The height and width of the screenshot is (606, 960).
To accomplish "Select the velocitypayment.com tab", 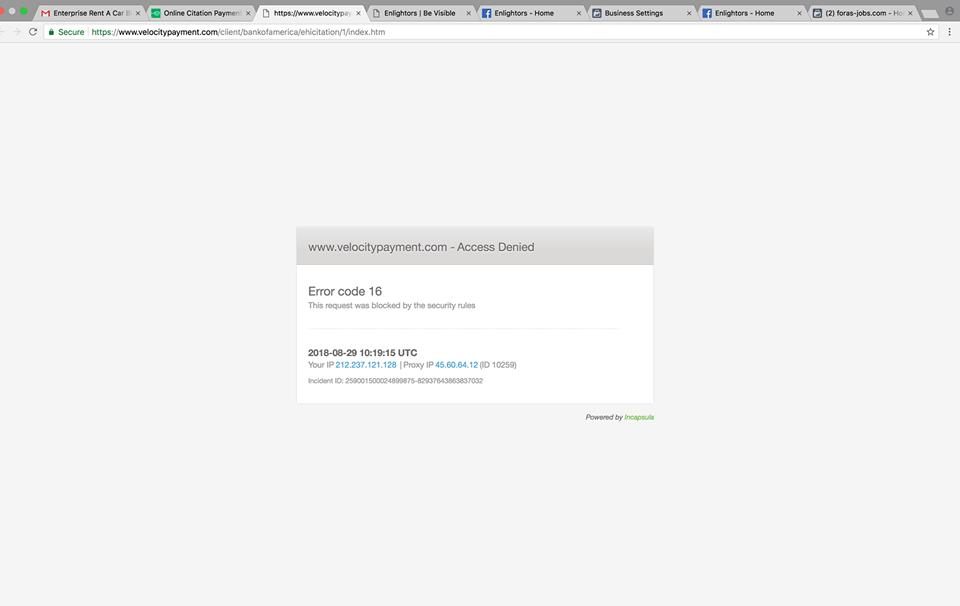I will click(x=311, y=13).
